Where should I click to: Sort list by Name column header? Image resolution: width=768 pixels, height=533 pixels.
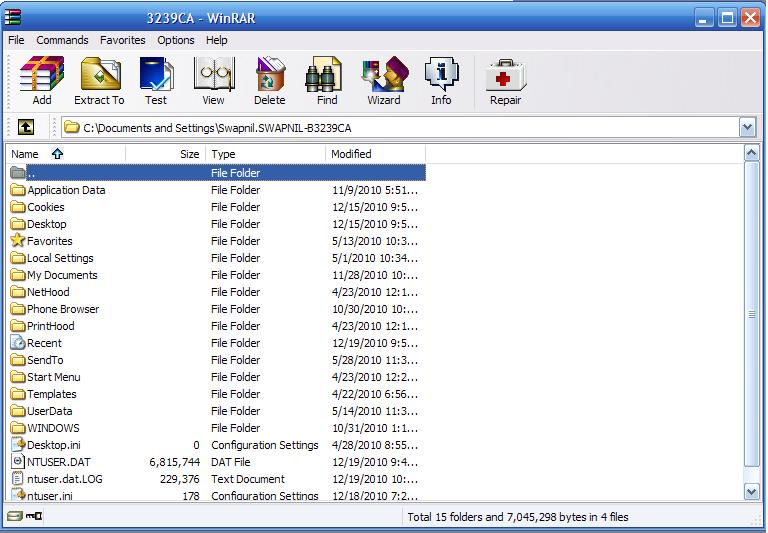click(x=66, y=154)
